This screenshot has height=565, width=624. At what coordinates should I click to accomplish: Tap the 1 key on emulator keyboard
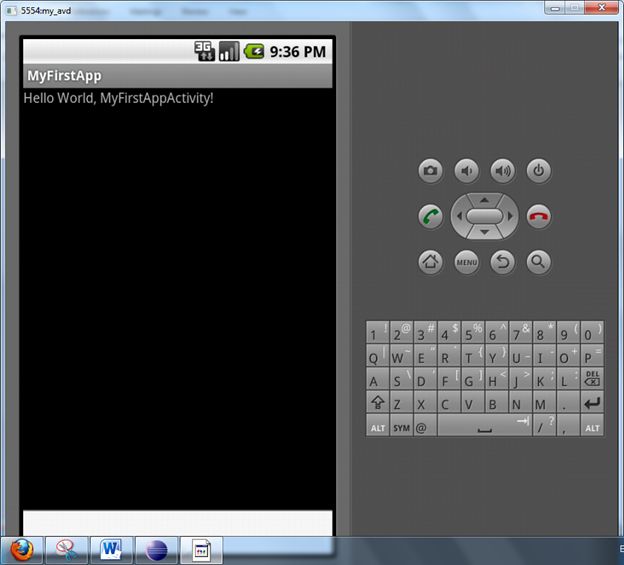coord(378,332)
